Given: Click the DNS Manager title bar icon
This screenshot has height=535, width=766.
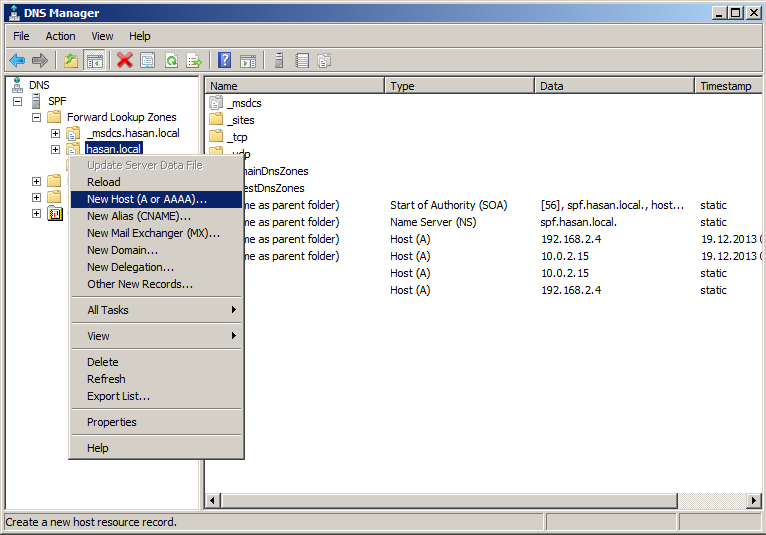Looking at the screenshot, I should click(x=15, y=13).
